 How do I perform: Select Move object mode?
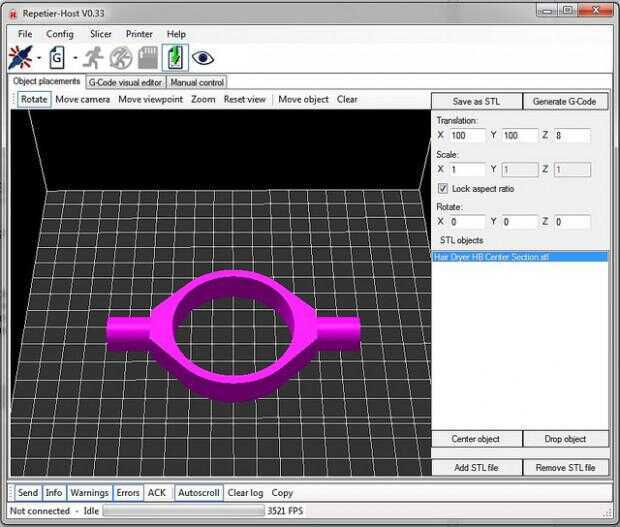point(303,99)
